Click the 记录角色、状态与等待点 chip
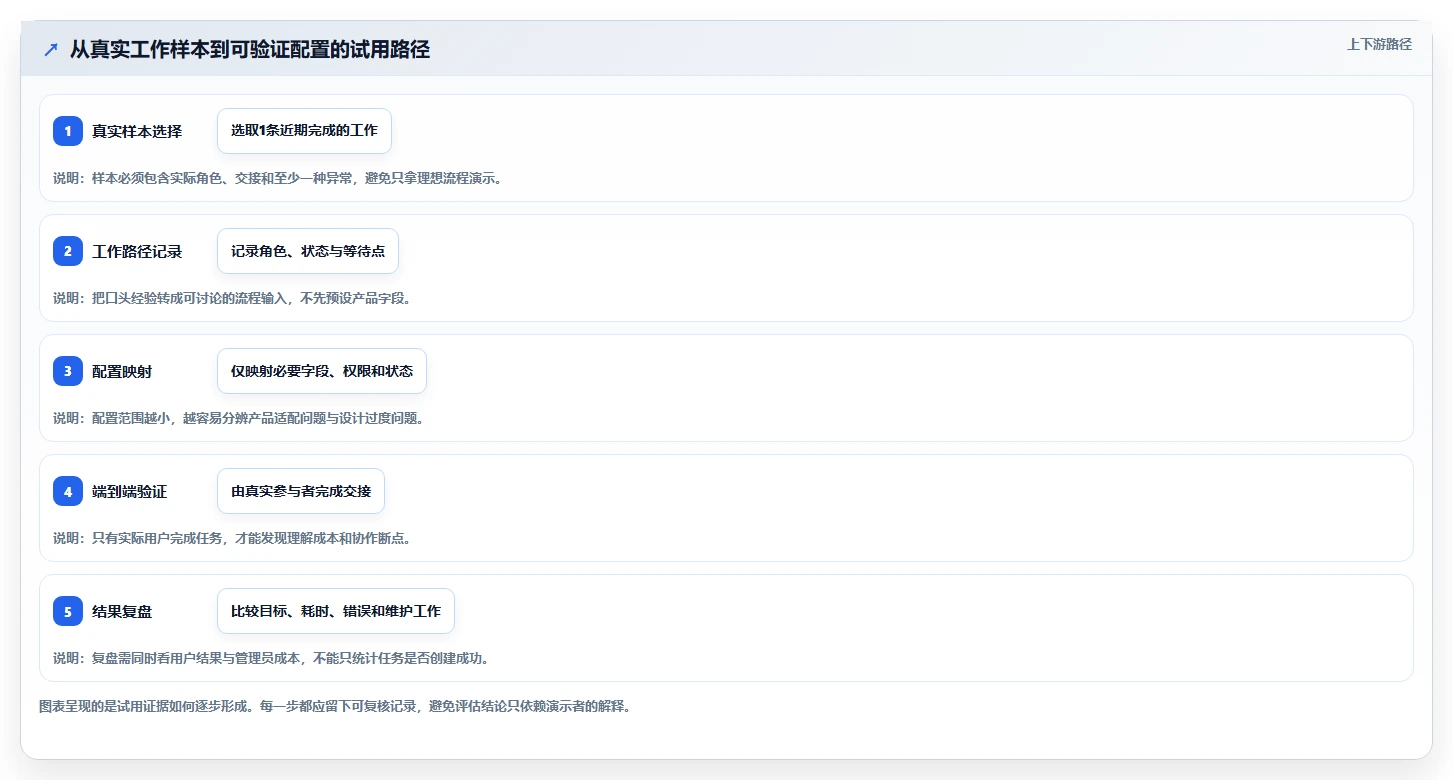The height and width of the screenshot is (780, 1453). click(308, 251)
